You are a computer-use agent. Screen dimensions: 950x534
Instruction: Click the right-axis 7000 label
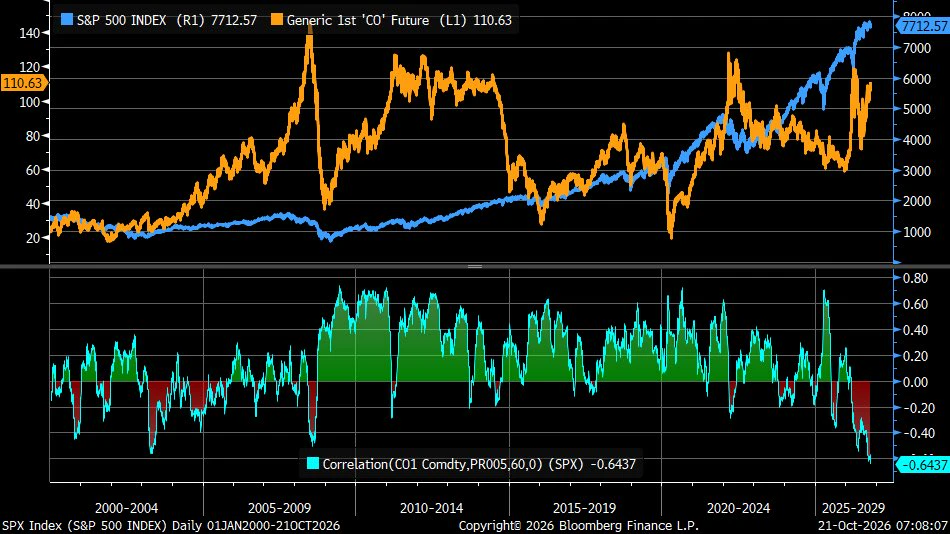917,48
